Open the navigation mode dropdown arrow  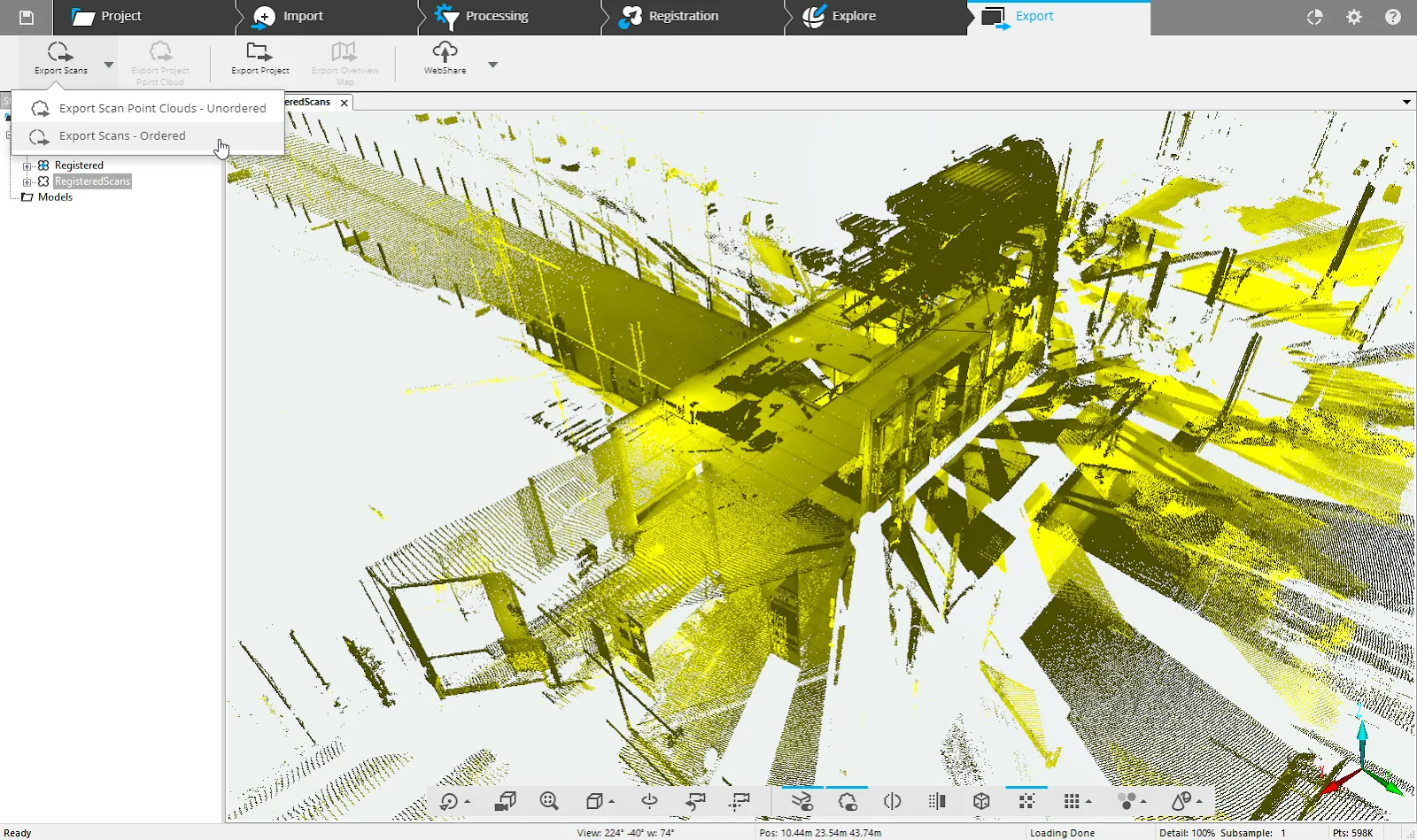468,802
